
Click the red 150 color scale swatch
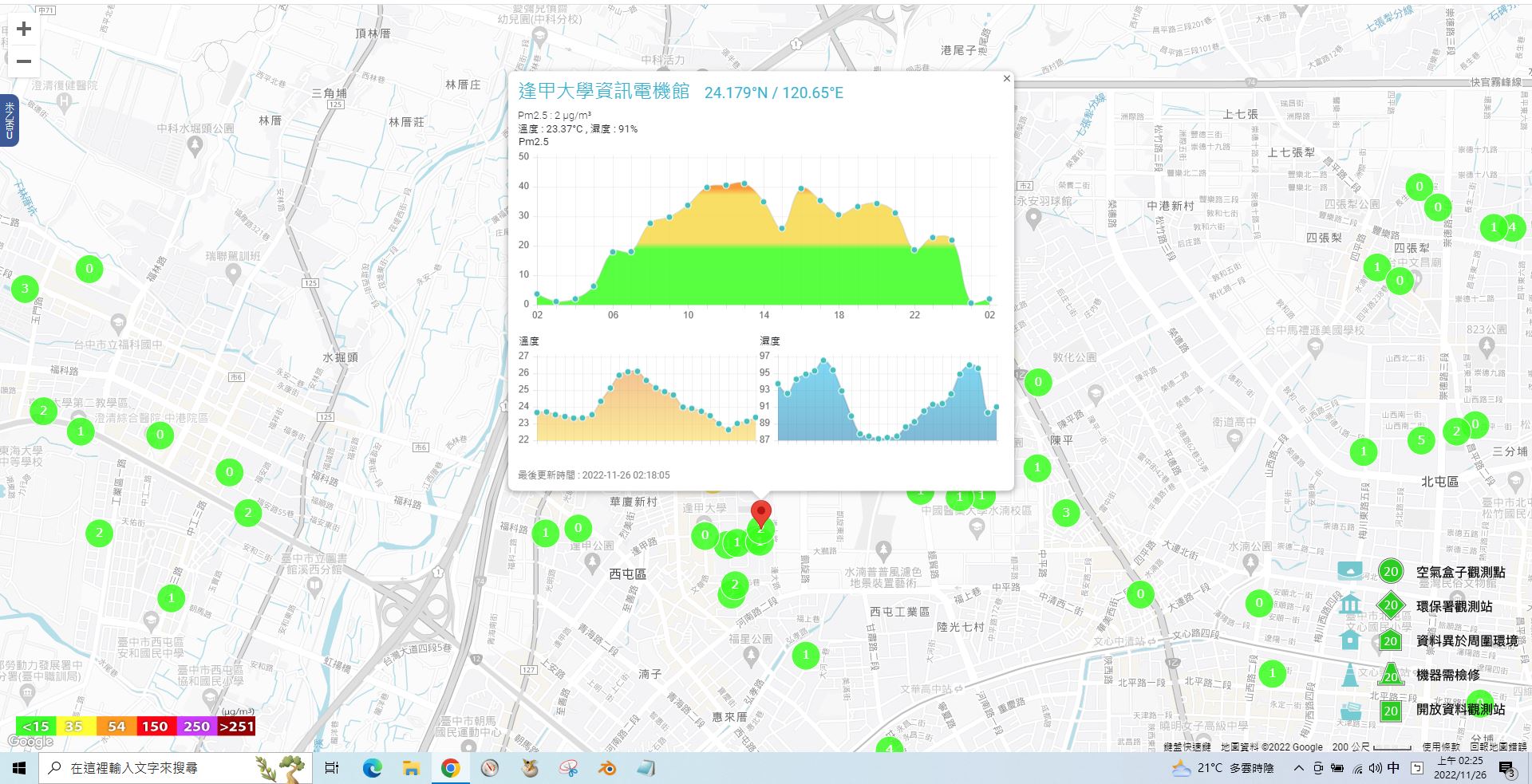tap(156, 726)
